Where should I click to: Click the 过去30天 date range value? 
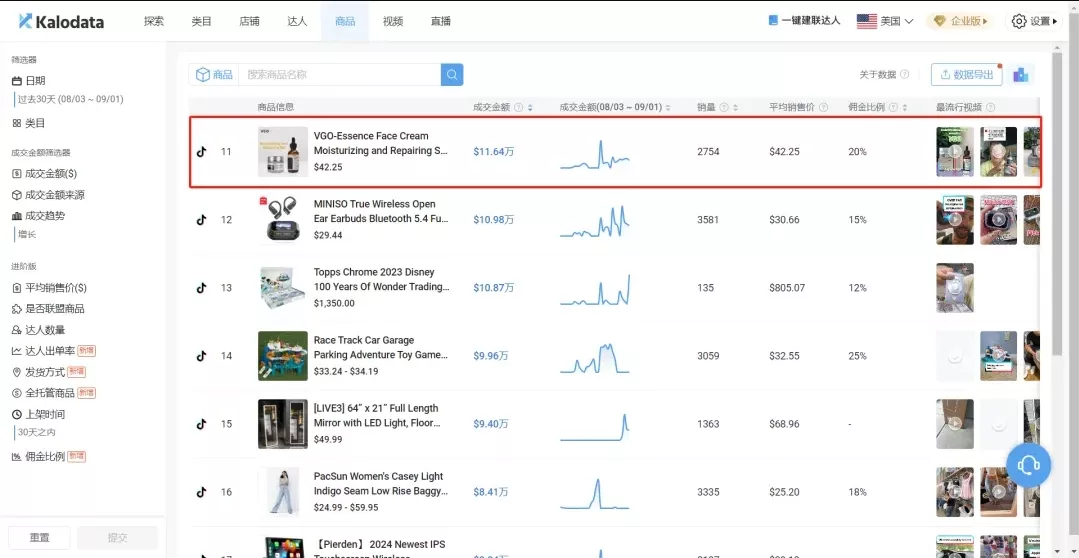(x=70, y=99)
